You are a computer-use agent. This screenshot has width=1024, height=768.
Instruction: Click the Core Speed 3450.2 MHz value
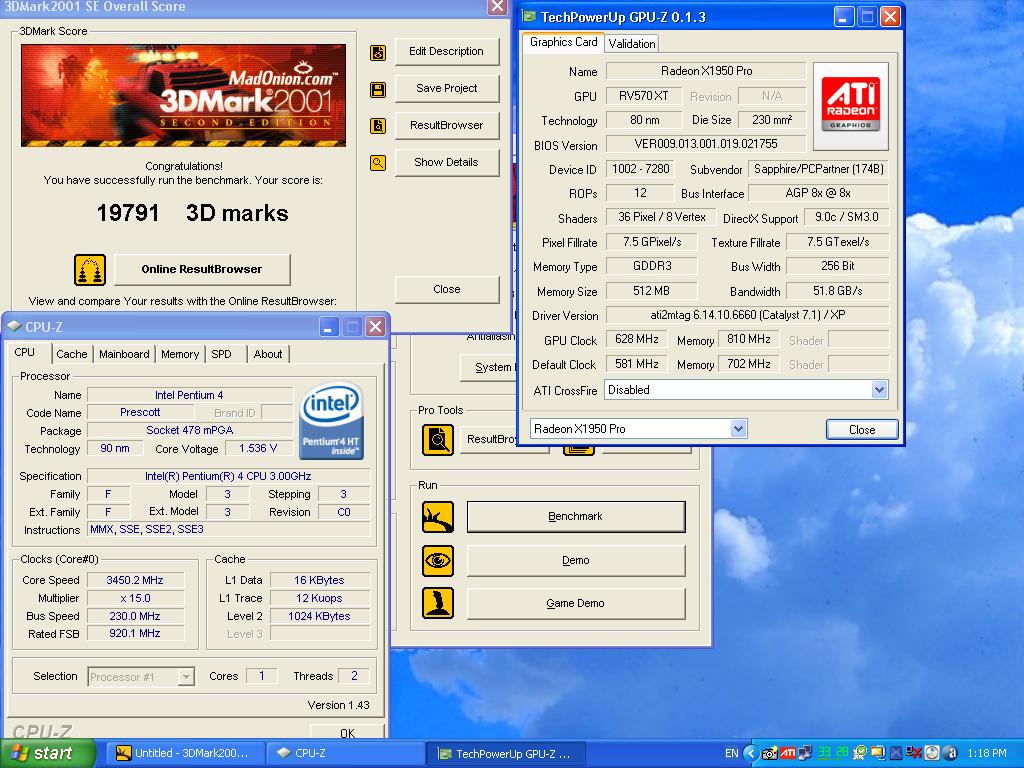click(x=135, y=580)
